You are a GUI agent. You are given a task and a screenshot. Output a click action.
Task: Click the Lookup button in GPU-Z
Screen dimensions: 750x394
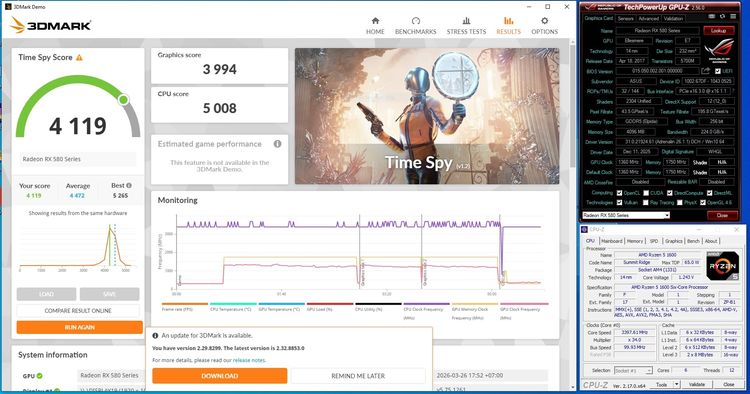(718, 30)
